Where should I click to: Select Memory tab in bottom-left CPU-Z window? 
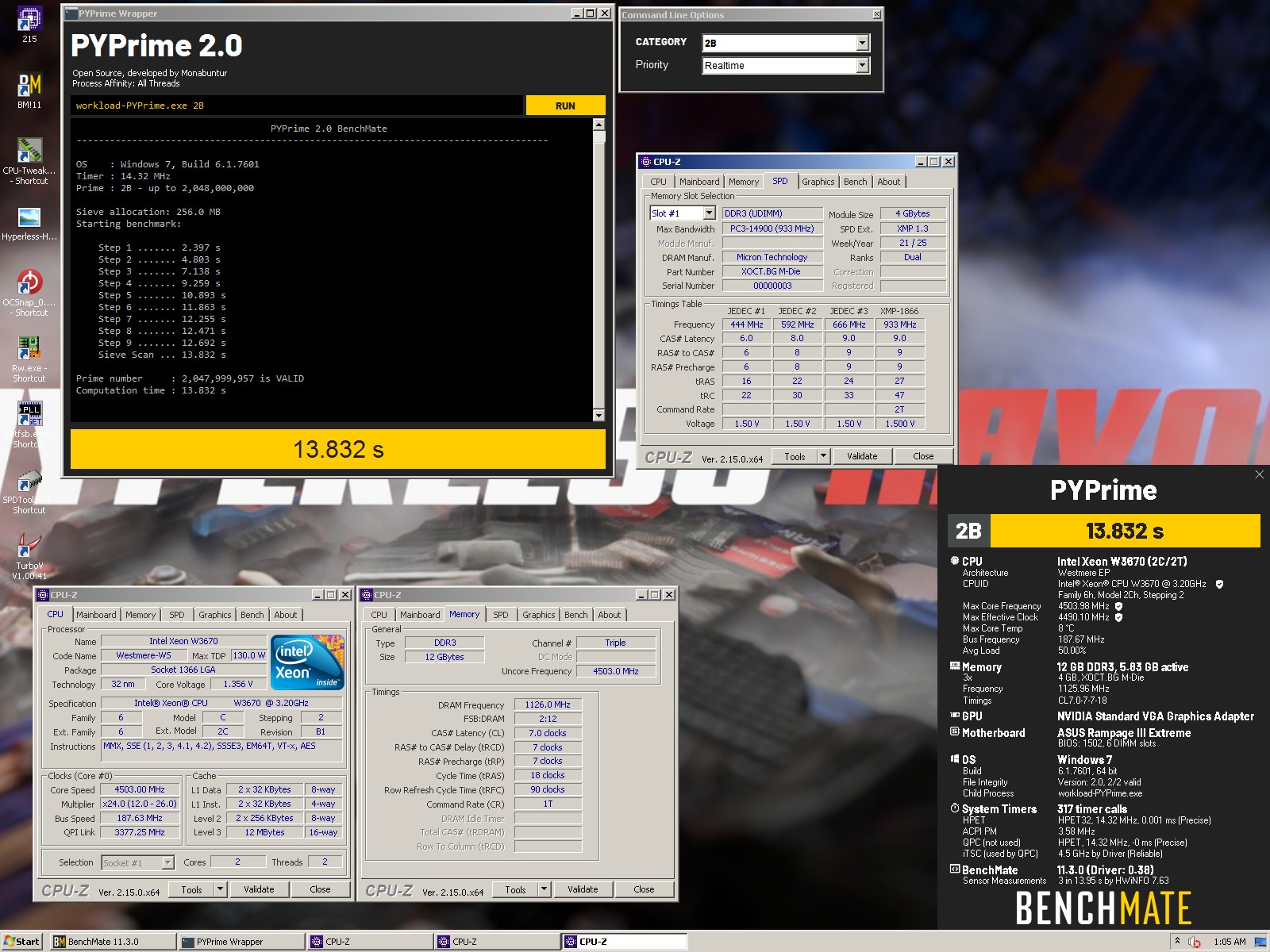[140, 615]
